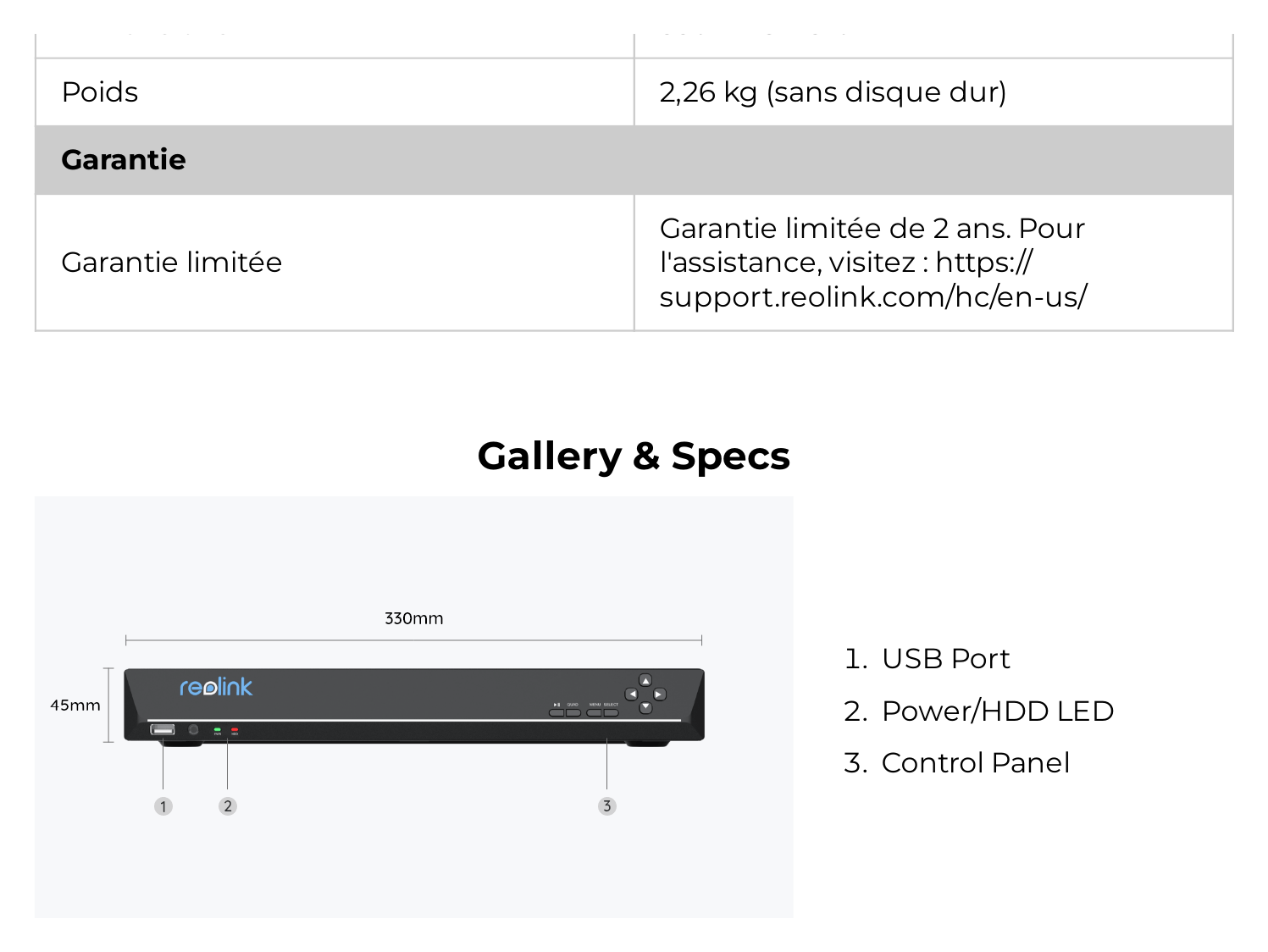Click the numbered marker 3 callout
The image size is (1268, 952).
(606, 805)
